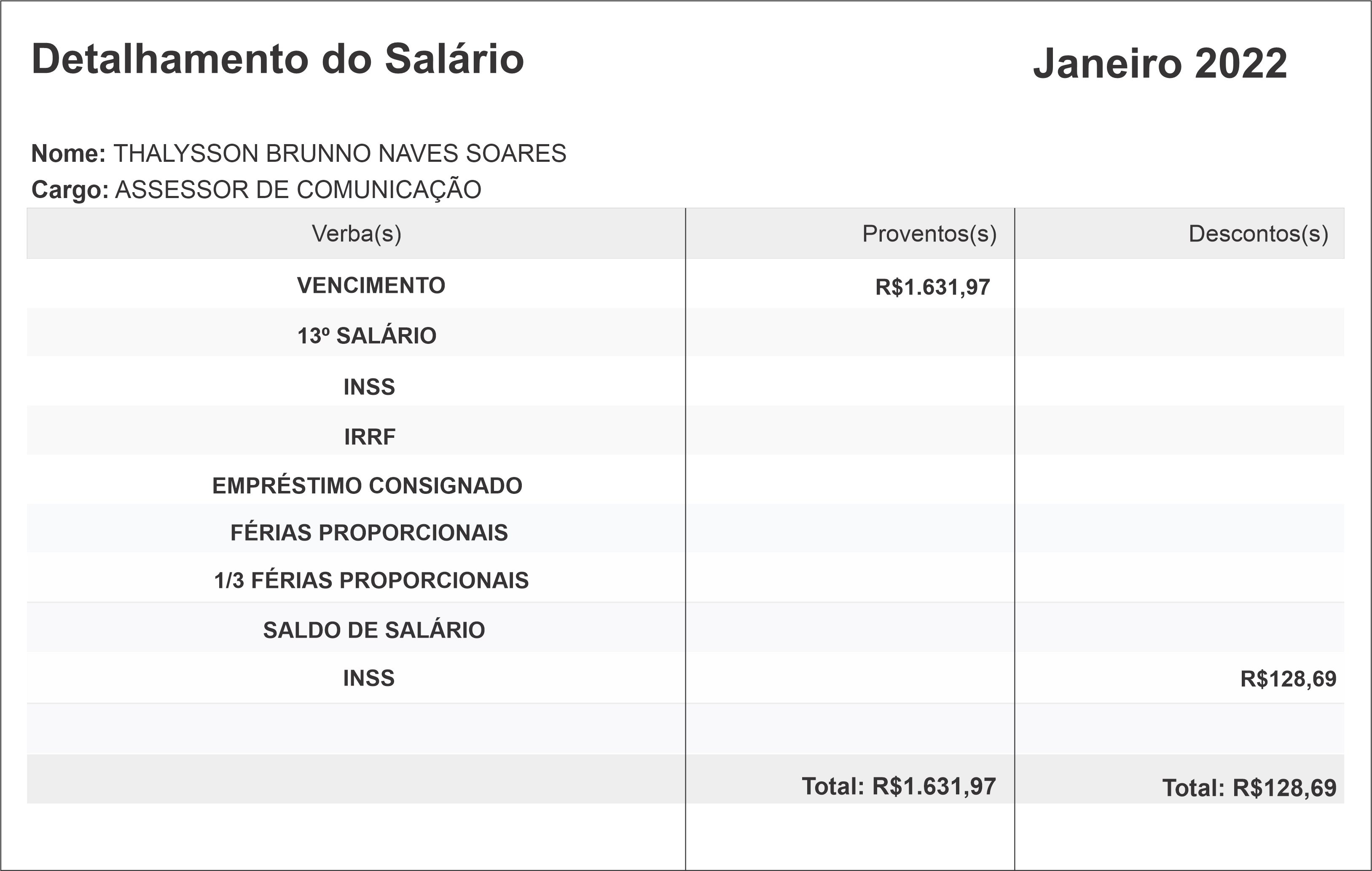Click the "Proventos(s)" column header

tap(929, 234)
